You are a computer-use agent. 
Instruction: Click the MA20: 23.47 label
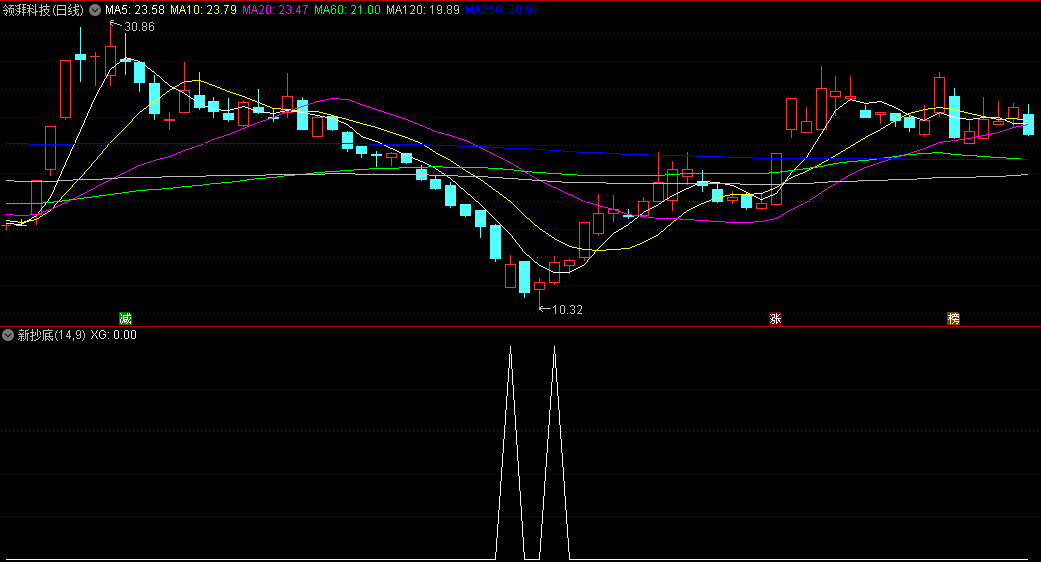tap(275, 10)
